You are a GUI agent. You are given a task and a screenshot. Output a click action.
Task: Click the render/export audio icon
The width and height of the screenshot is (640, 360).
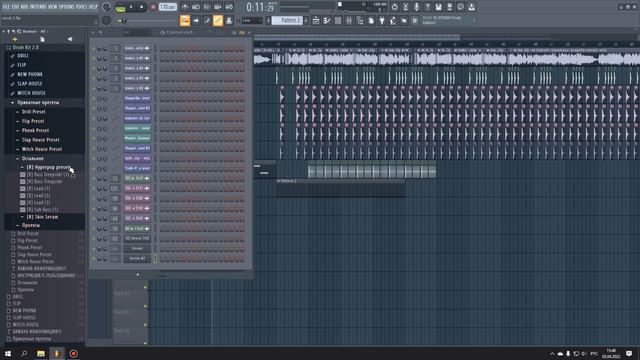449,7
